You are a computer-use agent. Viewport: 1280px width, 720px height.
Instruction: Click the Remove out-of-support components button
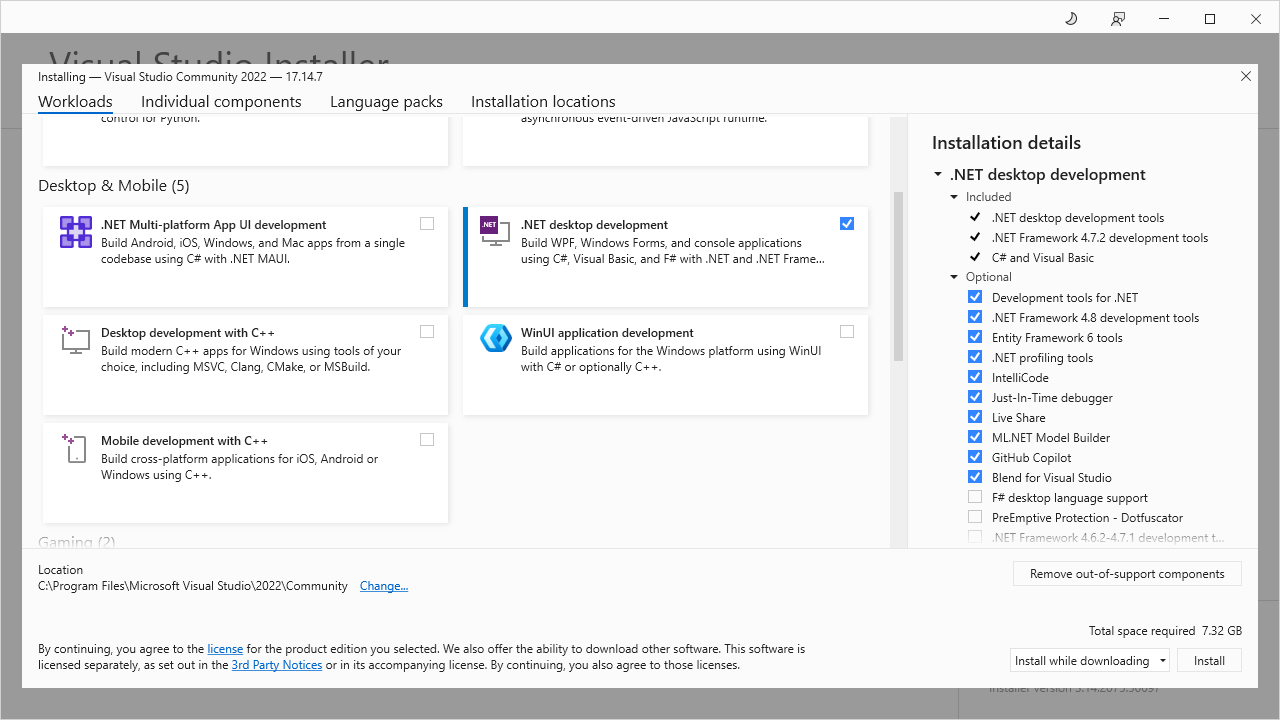point(1127,574)
